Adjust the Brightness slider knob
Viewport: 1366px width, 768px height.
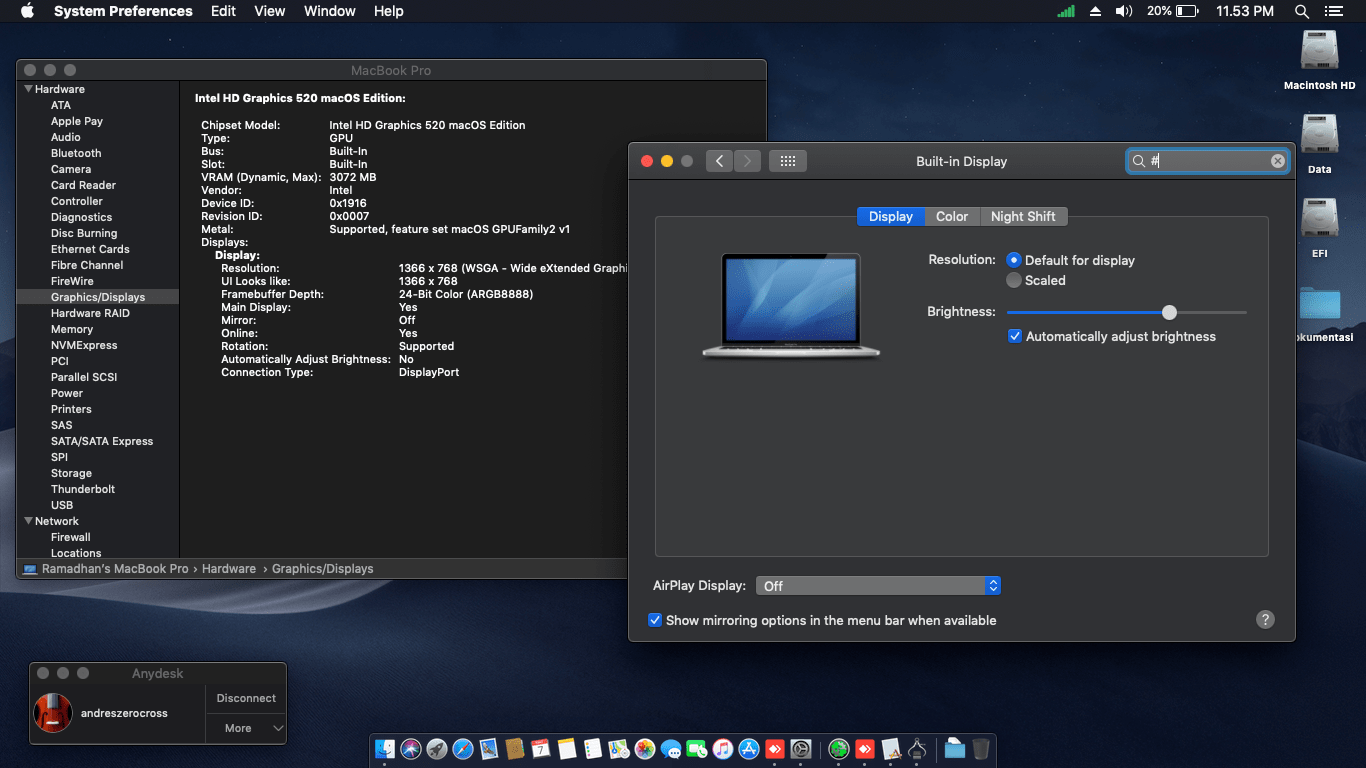pyautogui.click(x=1169, y=312)
